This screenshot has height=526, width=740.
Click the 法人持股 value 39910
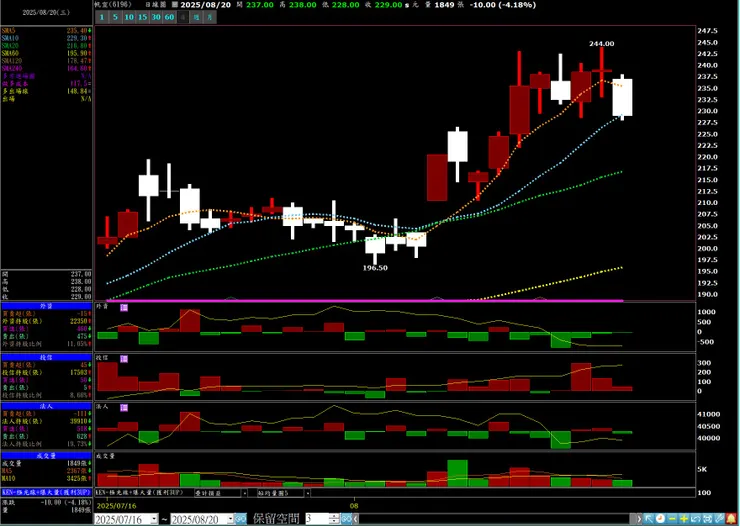click(78, 421)
